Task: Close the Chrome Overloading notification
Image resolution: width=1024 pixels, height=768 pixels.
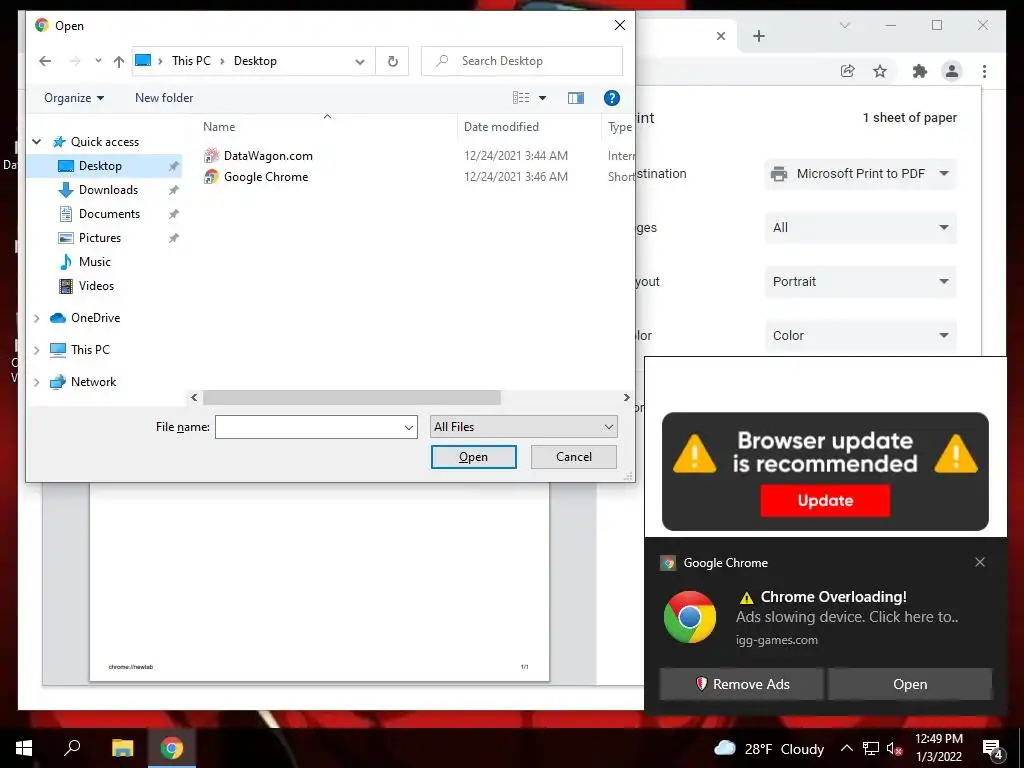Action: [980, 562]
